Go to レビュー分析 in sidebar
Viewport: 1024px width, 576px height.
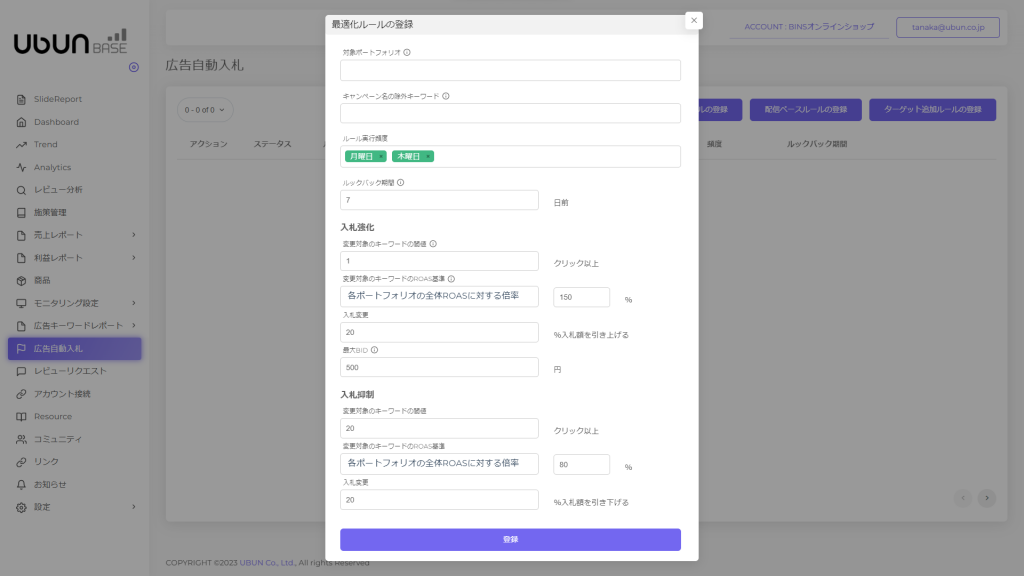point(58,190)
